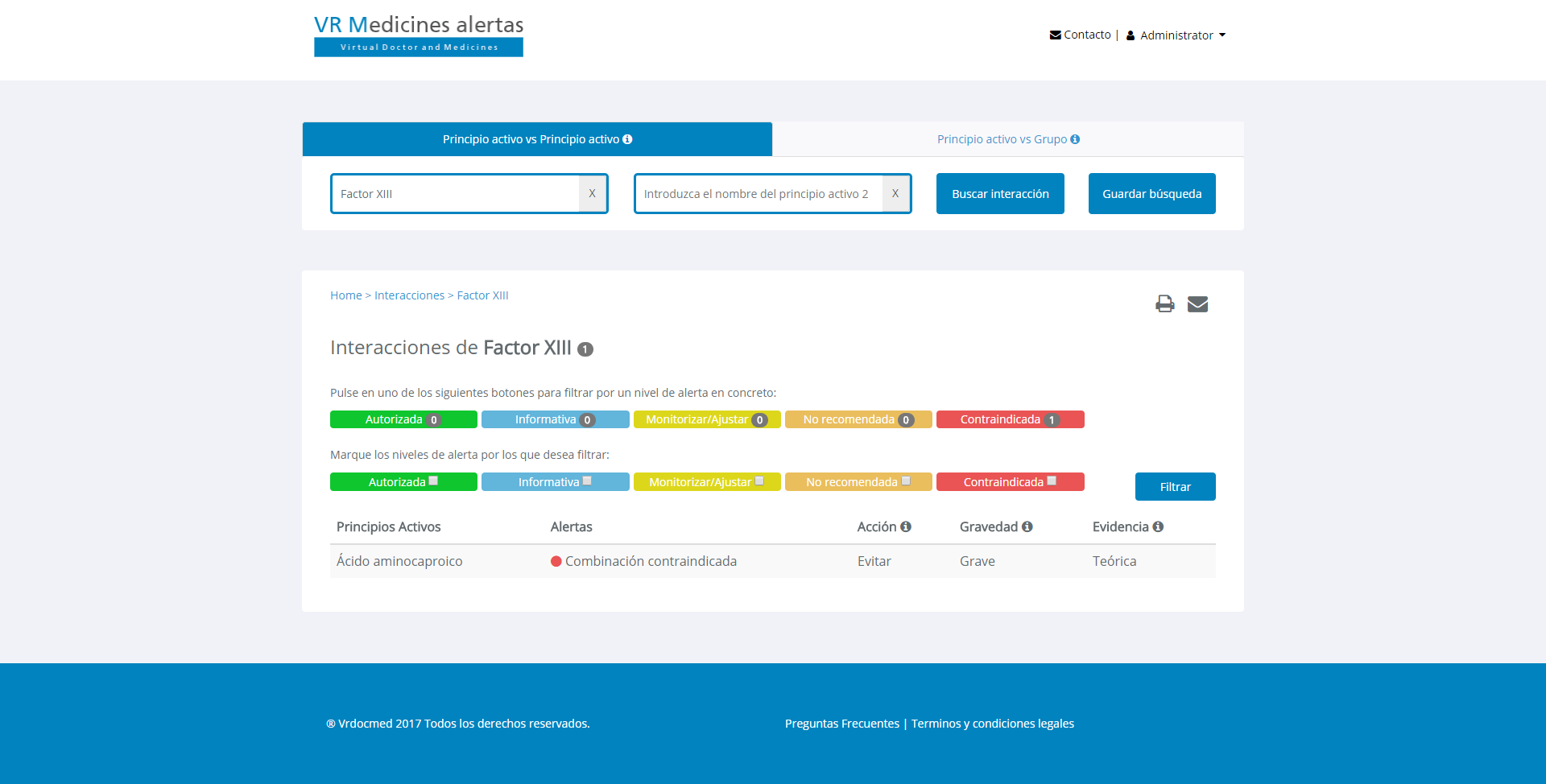Open the Contacto link
Viewport: 1546px width, 784px height.
coord(1081,35)
